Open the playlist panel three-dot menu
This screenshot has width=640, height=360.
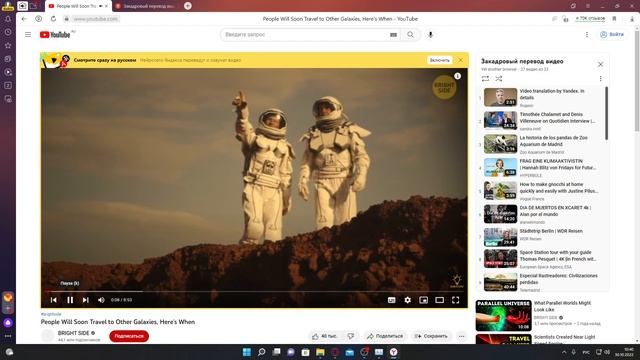[600, 78]
